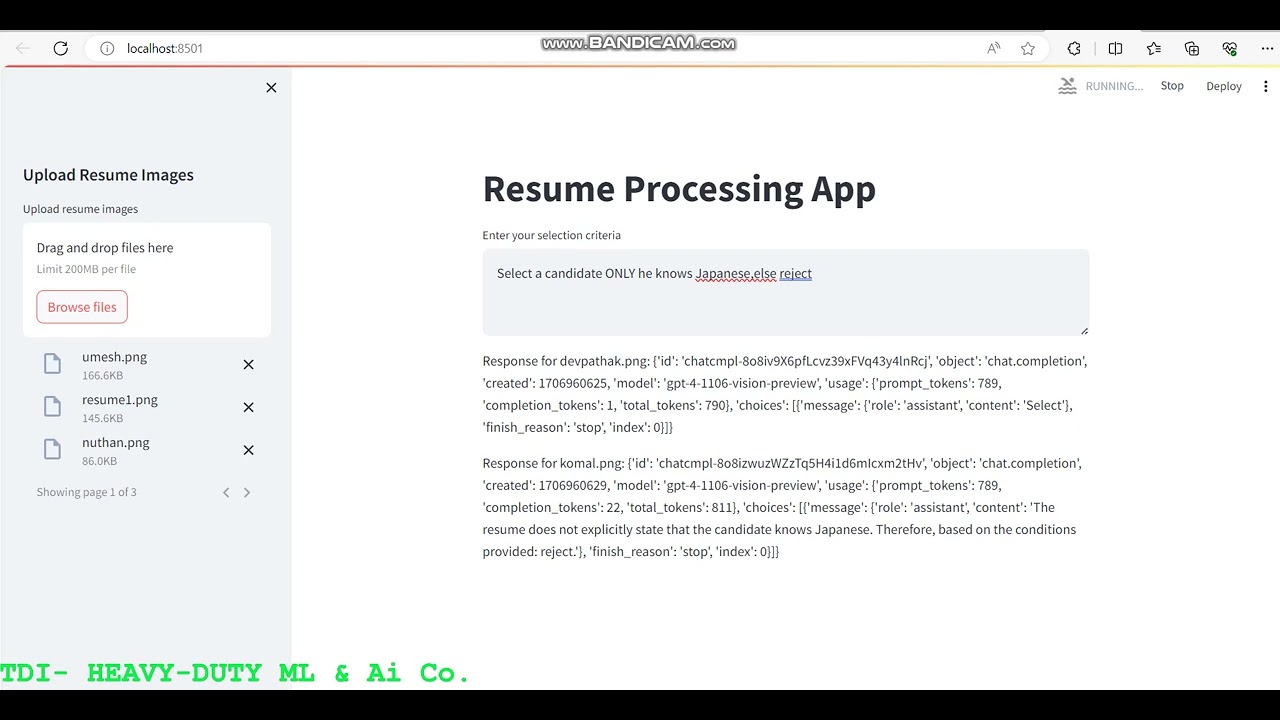1280x720 pixels.
Task: Click the Browse files button
Action: [x=82, y=307]
